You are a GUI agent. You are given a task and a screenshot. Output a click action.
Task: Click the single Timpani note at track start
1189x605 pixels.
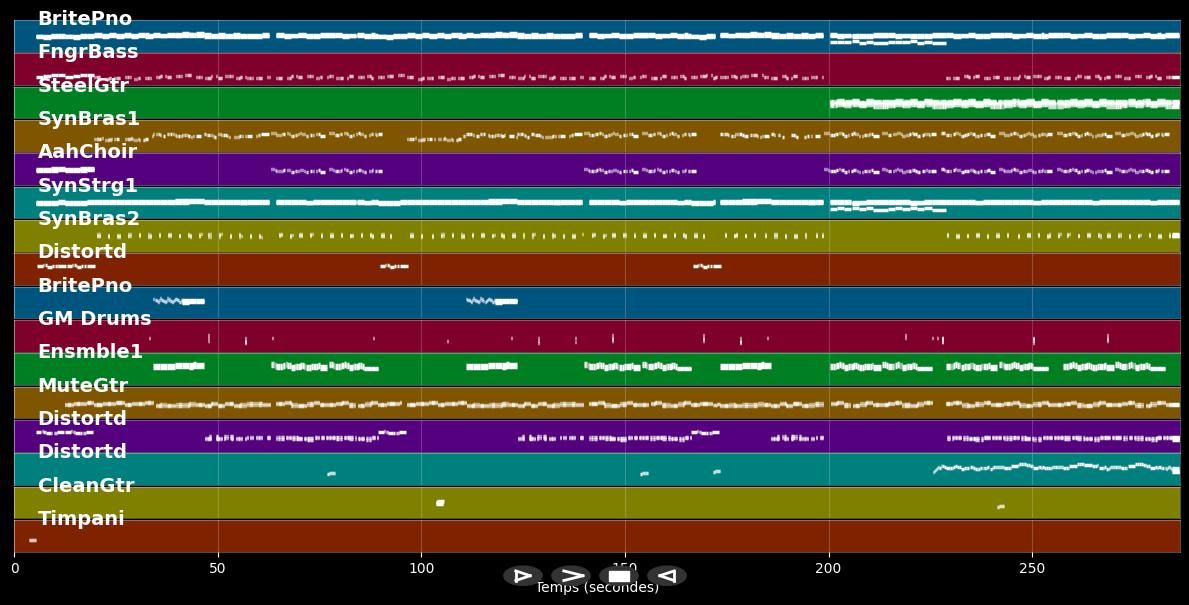(33, 541)
